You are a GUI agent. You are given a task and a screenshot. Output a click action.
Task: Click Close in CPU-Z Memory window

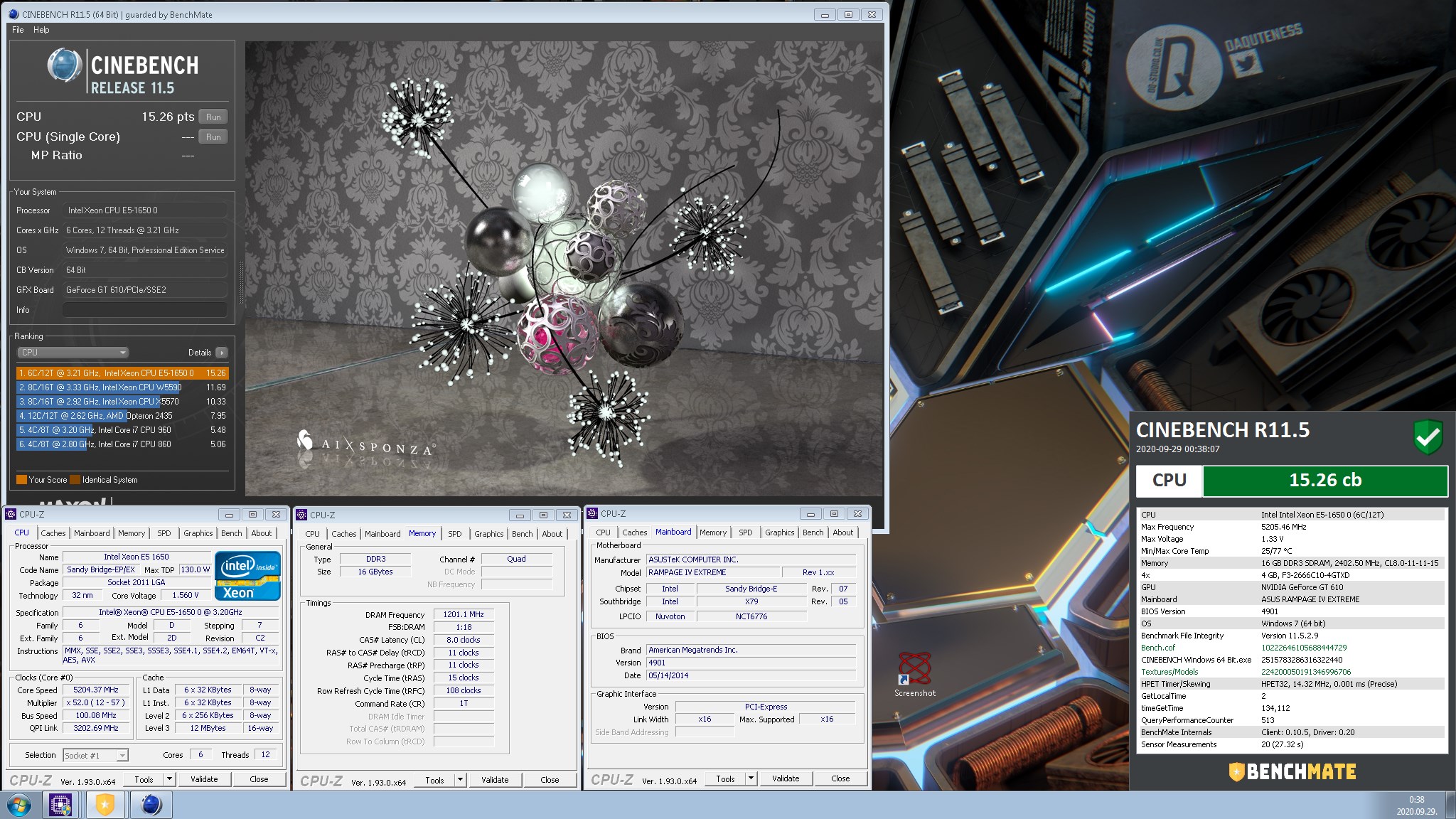click(x=550, y=780)
